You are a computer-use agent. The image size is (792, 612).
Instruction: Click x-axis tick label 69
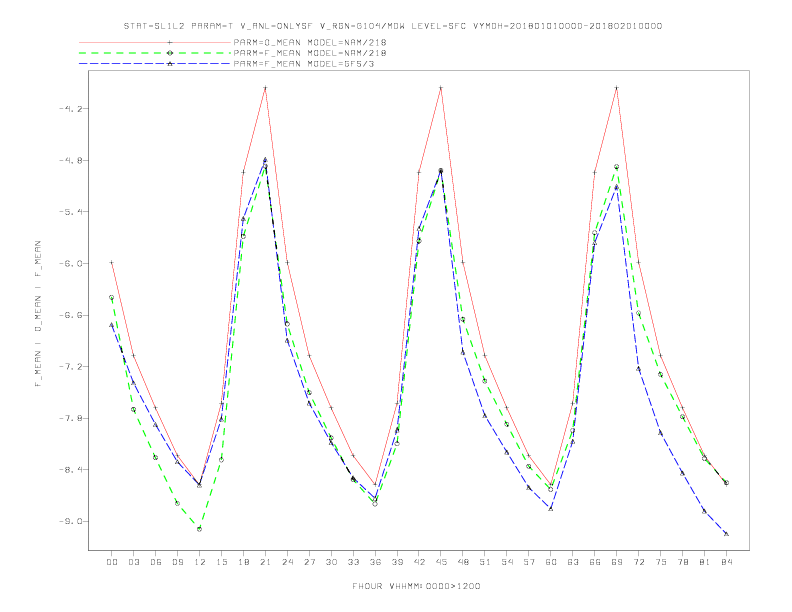[x=616, y=562]
